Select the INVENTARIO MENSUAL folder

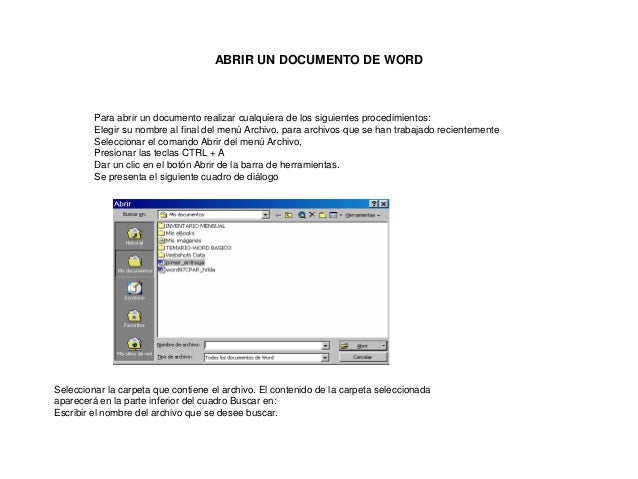[x=191, y=226]
